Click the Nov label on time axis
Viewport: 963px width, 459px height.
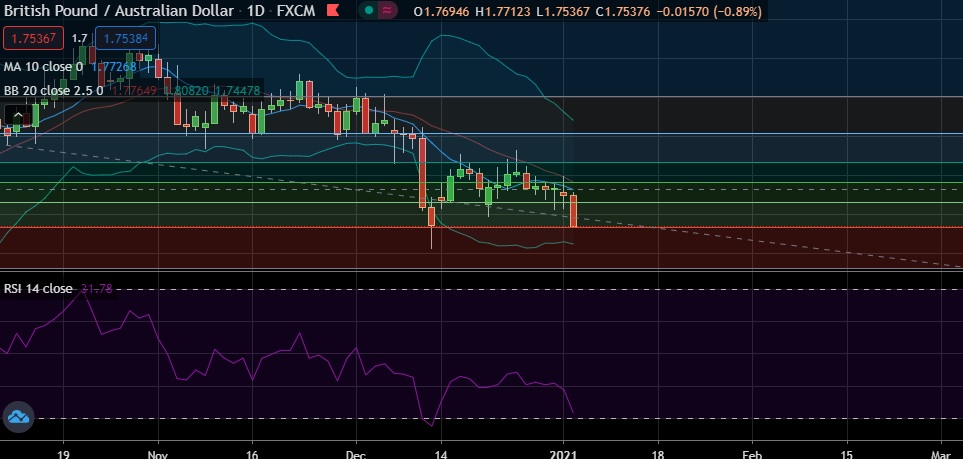(x=158, y=454)
